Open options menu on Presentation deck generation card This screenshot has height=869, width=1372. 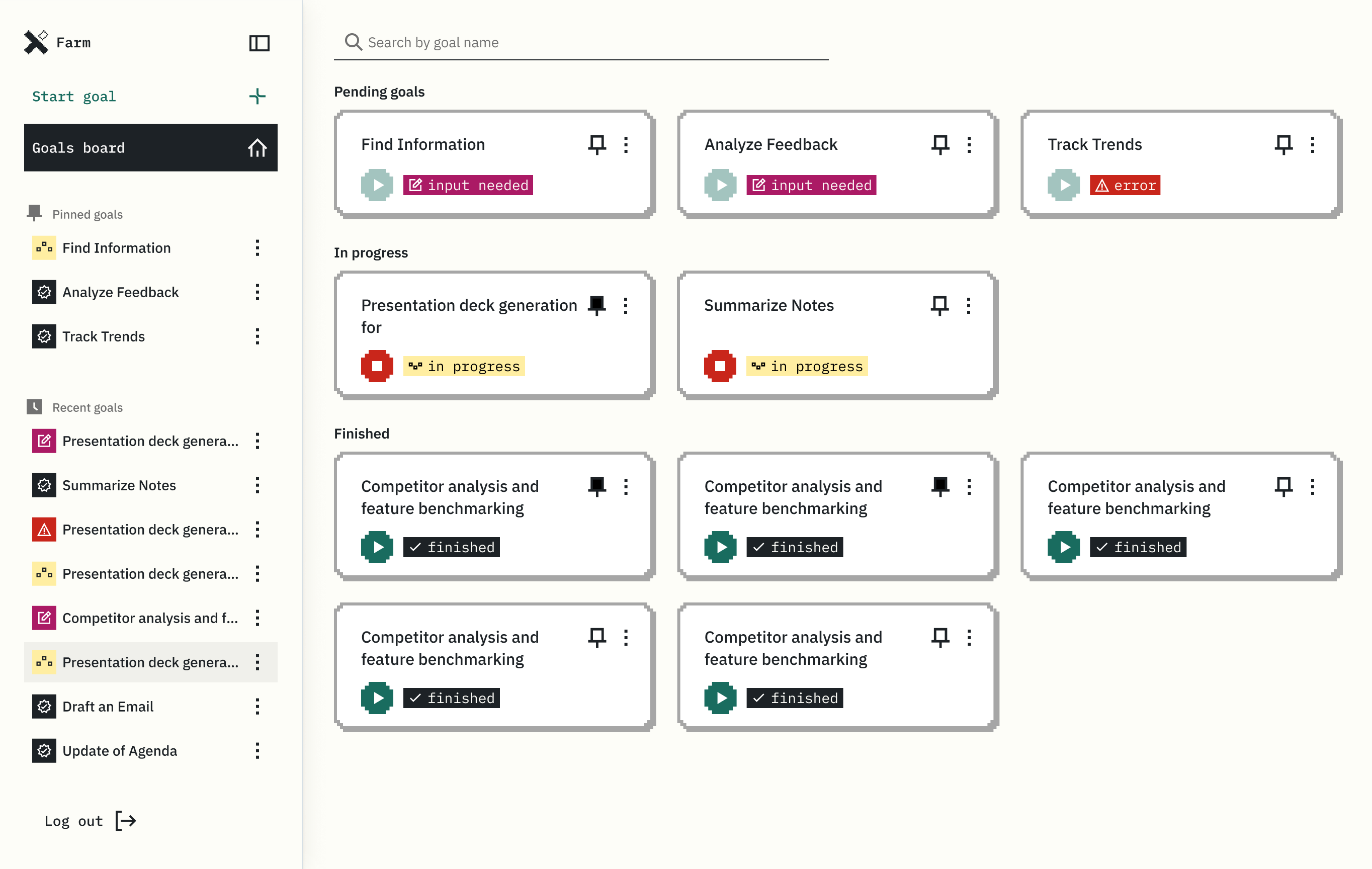(626, 306)
